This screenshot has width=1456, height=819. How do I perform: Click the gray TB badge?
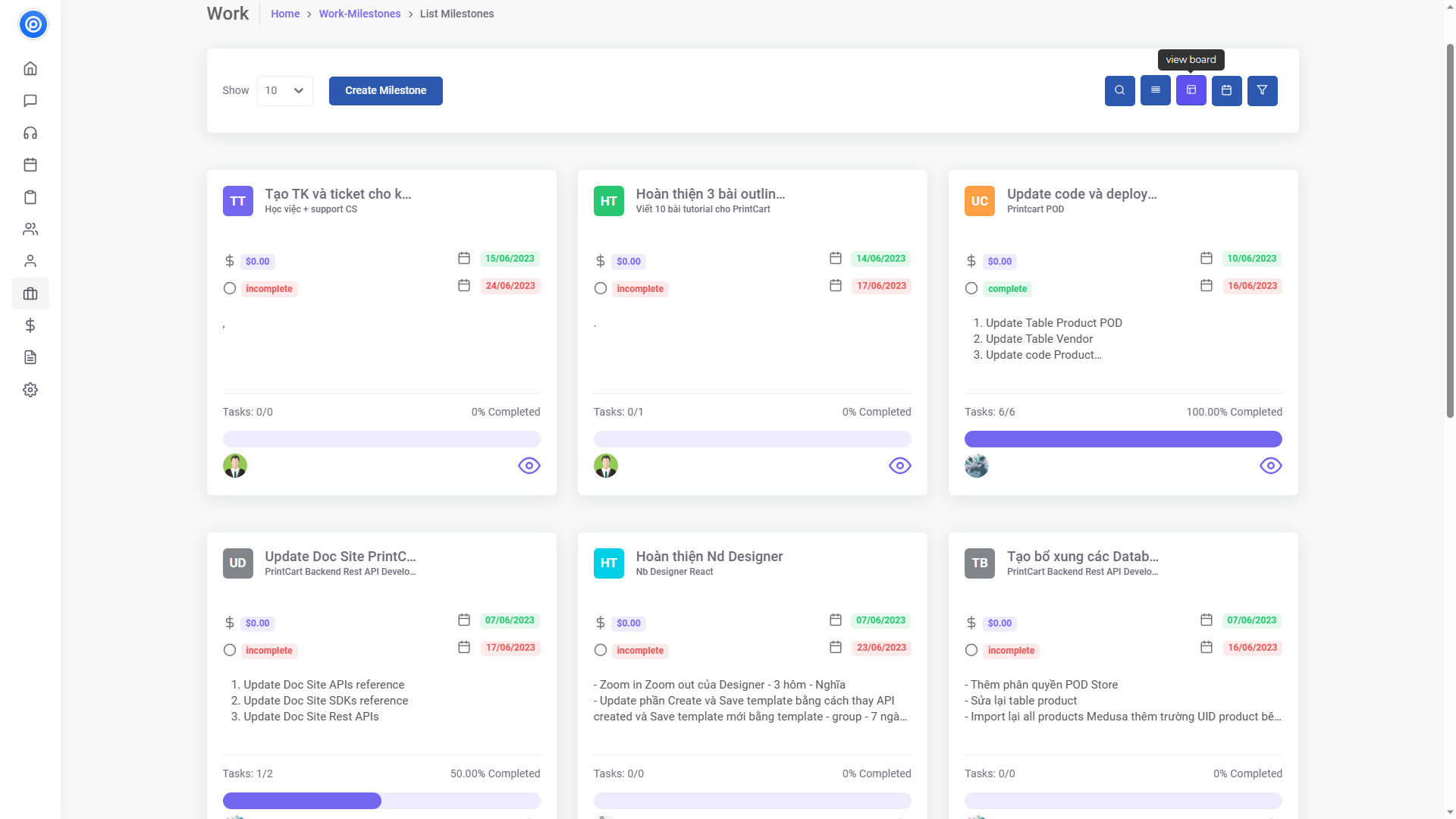pyautogui.click(x=979, y=563)
